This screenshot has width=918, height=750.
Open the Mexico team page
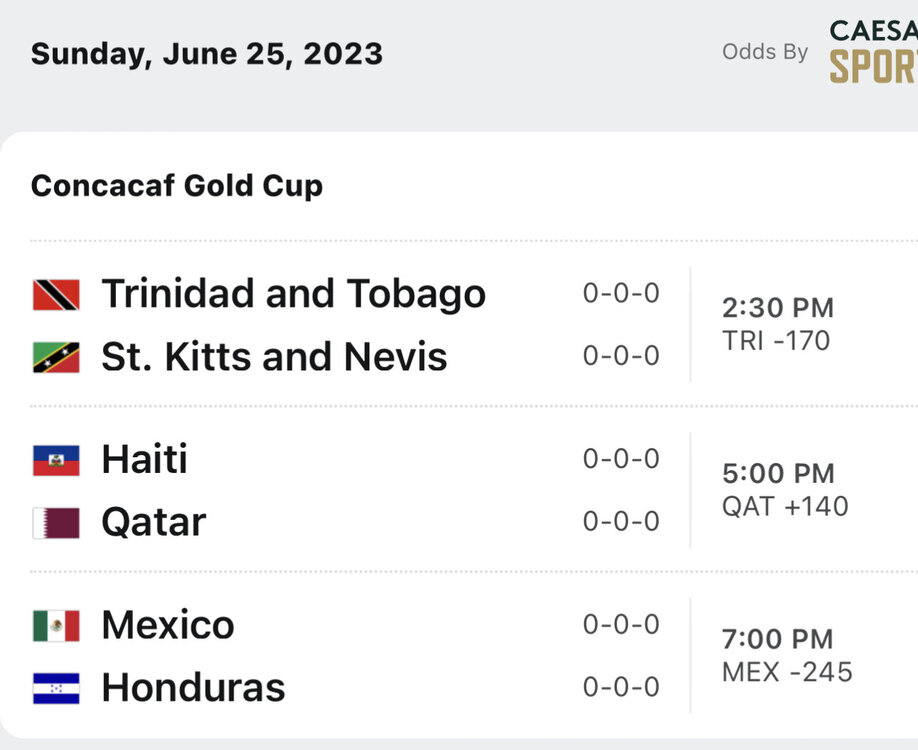[167, 626]
